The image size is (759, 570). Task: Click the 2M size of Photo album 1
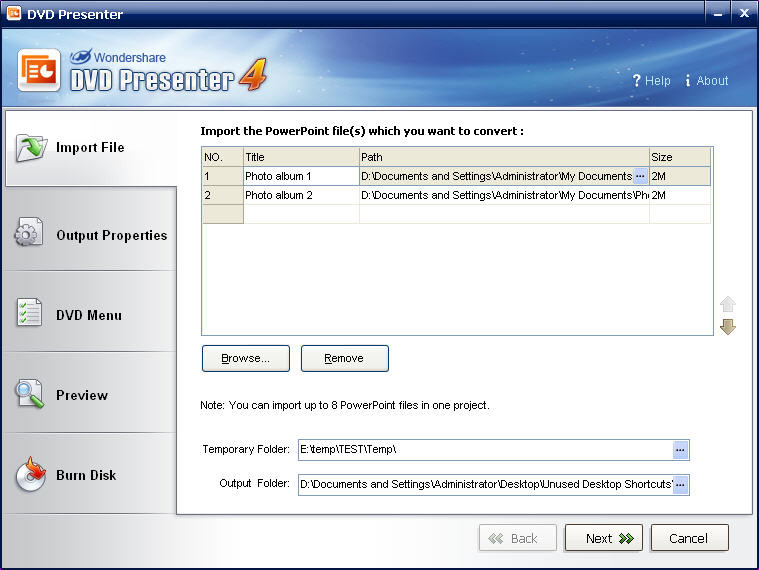(680, 176)
